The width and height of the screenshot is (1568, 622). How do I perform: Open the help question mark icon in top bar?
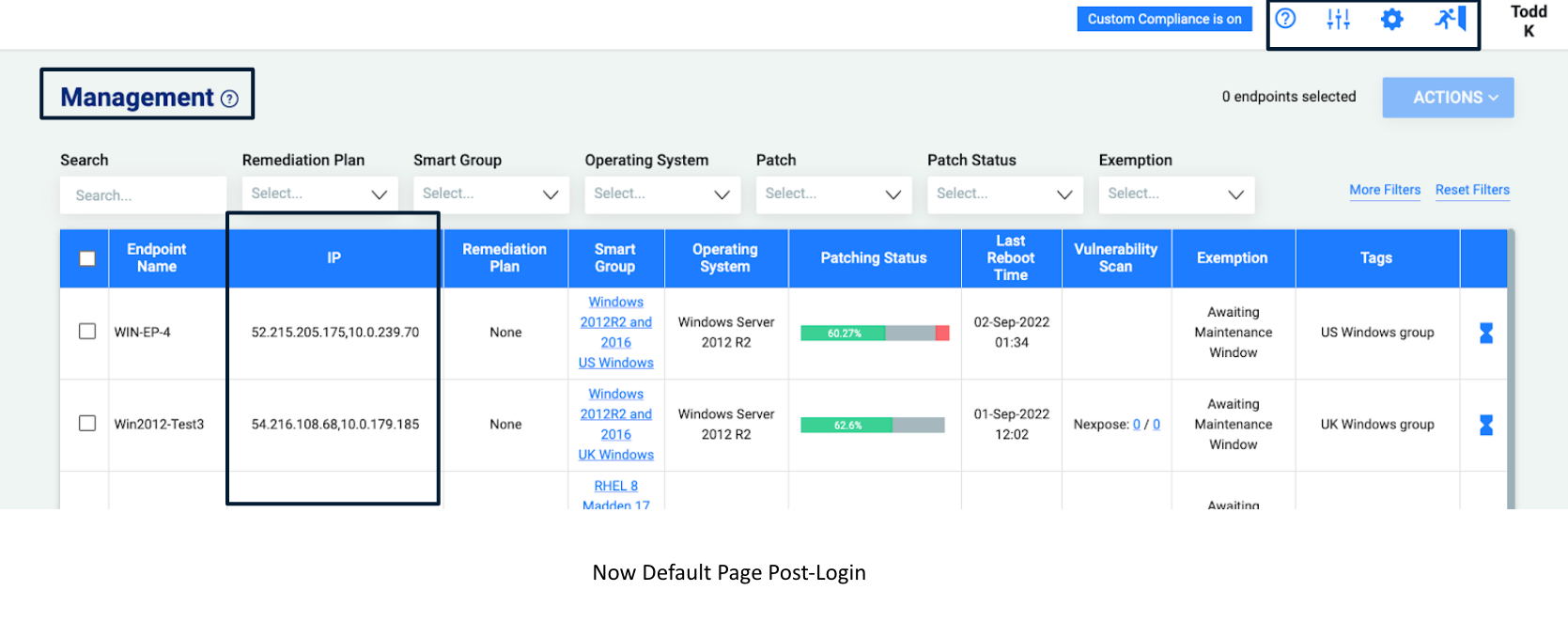(1285, 19)
